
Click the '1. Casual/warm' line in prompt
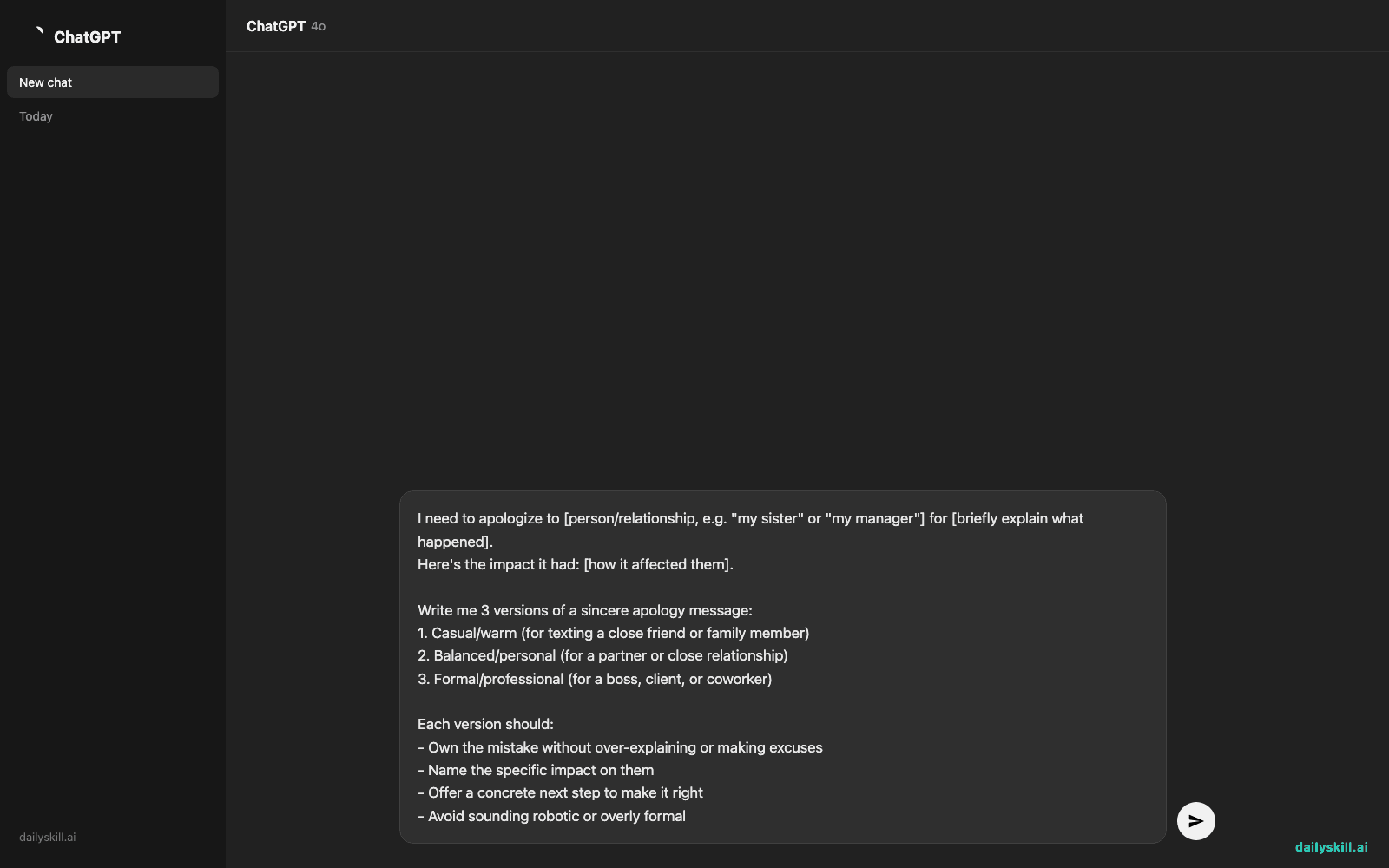point(614,633)
